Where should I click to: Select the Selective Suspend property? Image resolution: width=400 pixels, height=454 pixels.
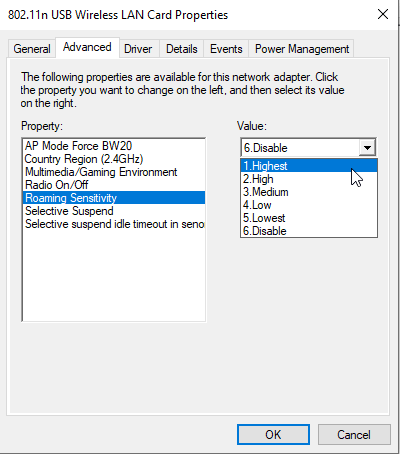coord(114,211)
